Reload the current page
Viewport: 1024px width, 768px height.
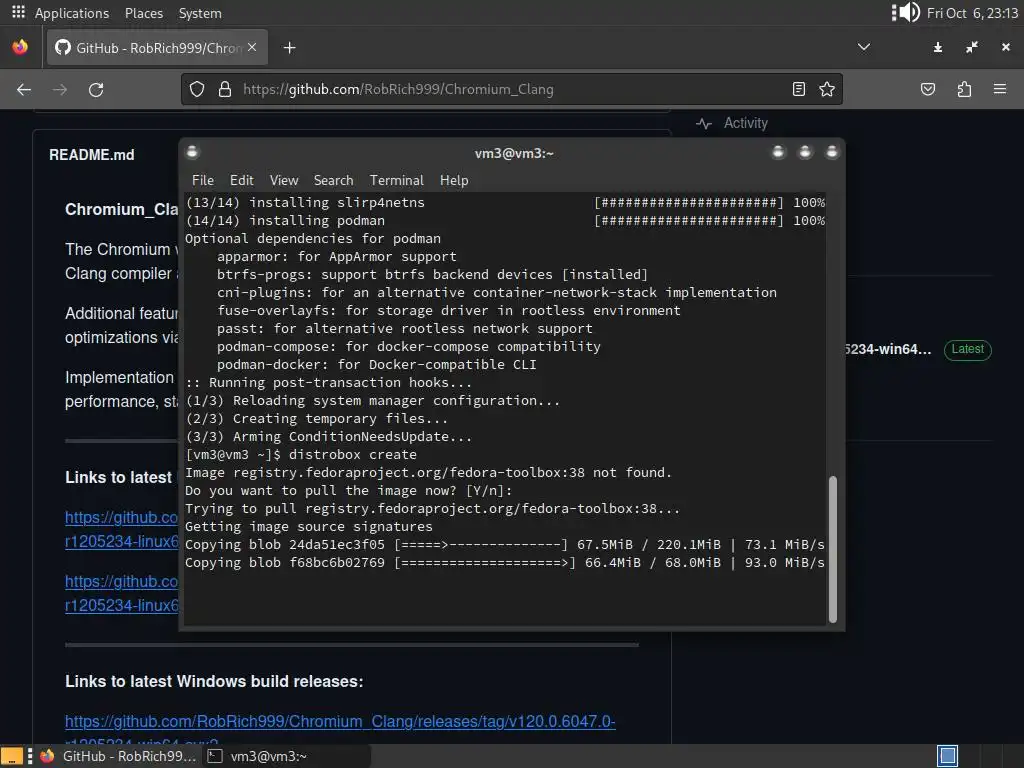click(96, 89)
